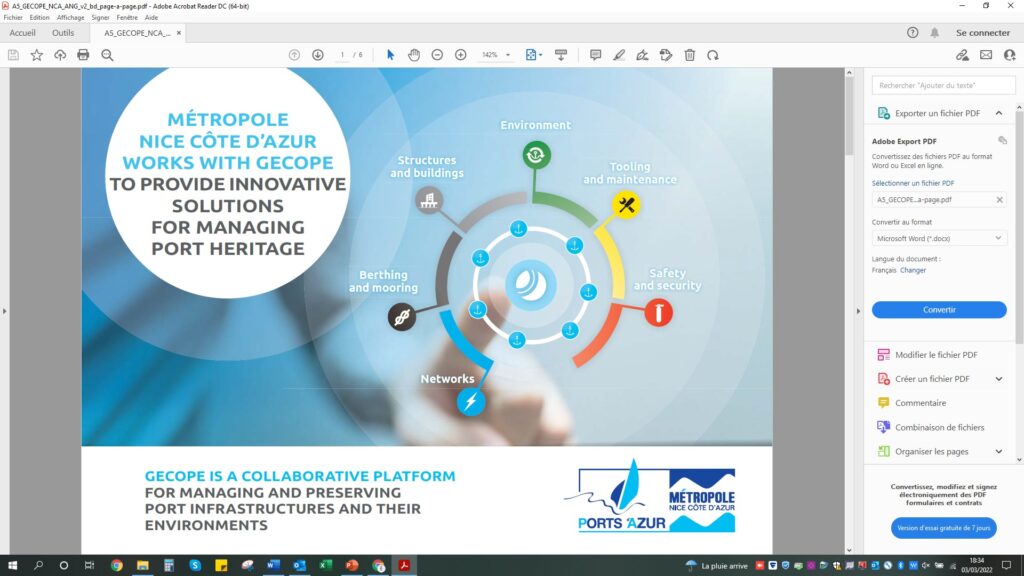The image size is (1024, 576).
Task: Open the Edition menu
Action: [39, 18]
